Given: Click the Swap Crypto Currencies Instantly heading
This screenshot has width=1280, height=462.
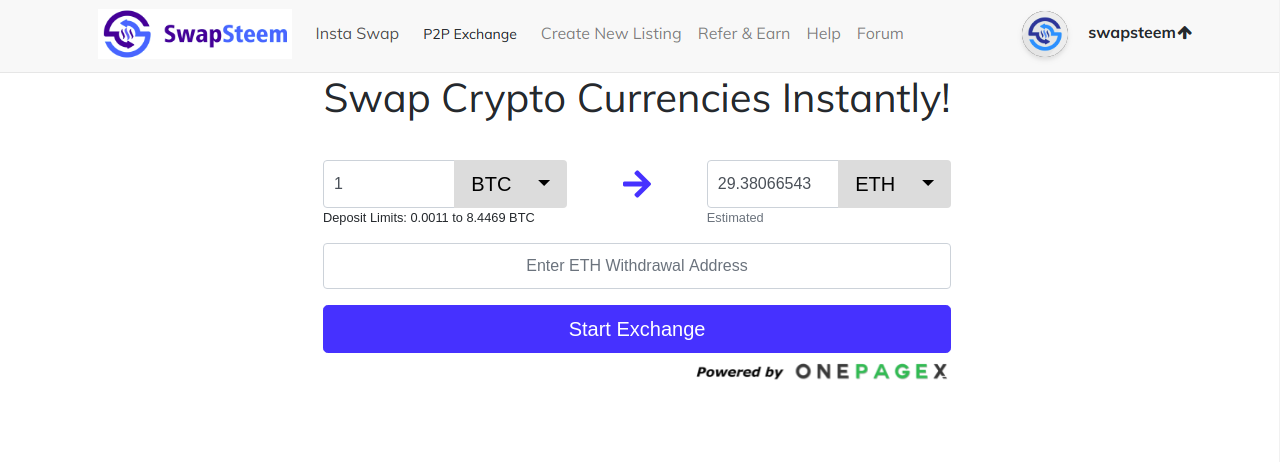Looking at the screenshot, I should click(637, 99).
